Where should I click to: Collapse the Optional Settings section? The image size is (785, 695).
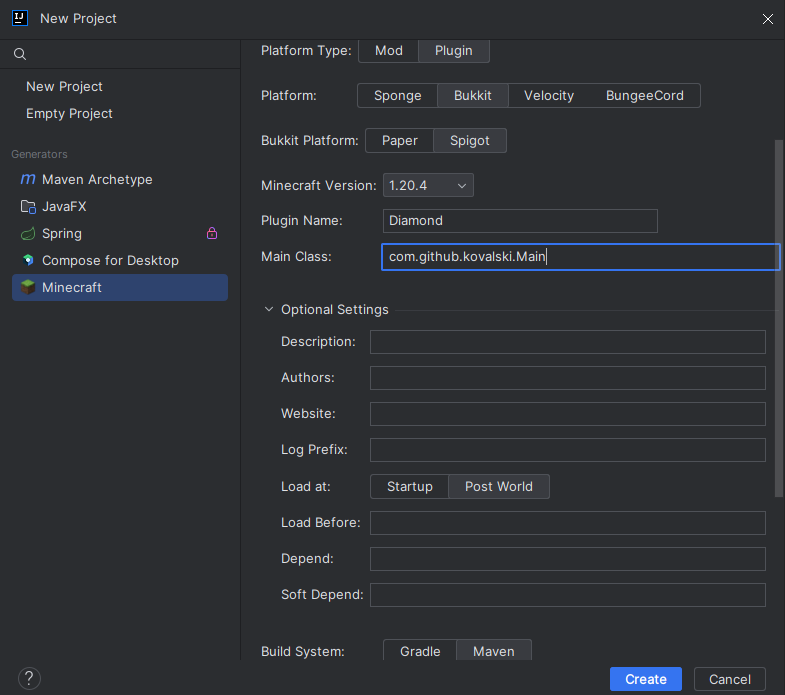[x=269, y=309]
